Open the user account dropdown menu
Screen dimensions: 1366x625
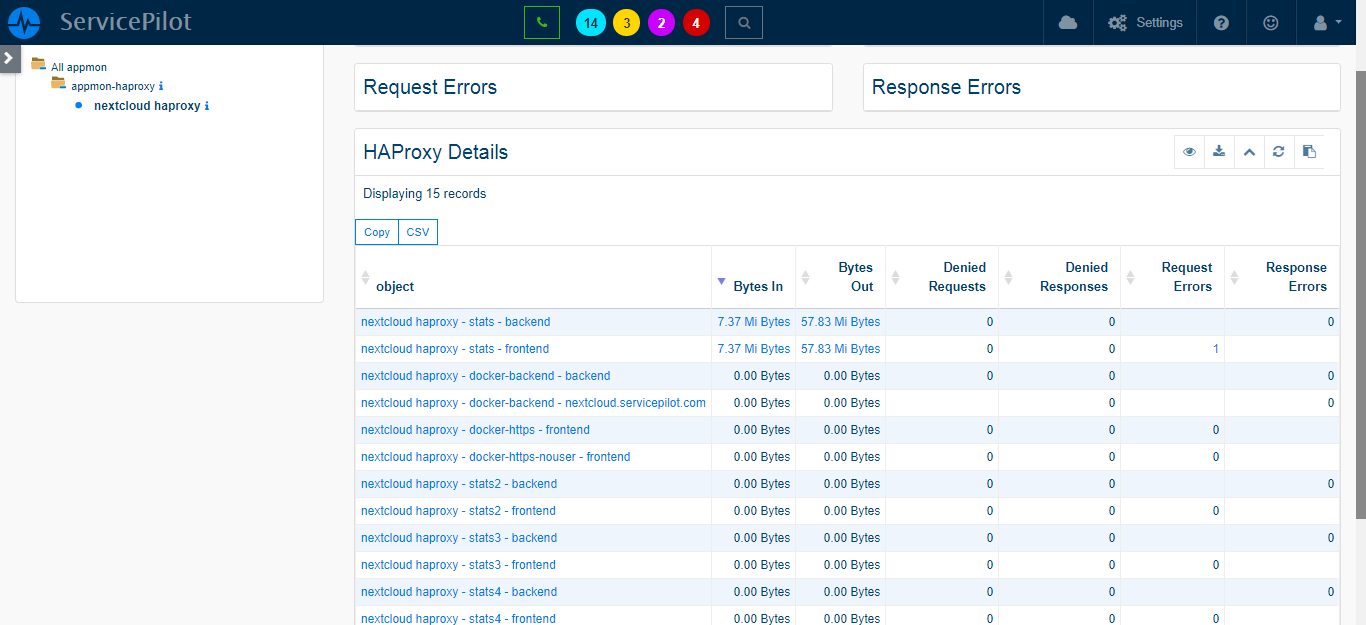tap(1326, 22)
